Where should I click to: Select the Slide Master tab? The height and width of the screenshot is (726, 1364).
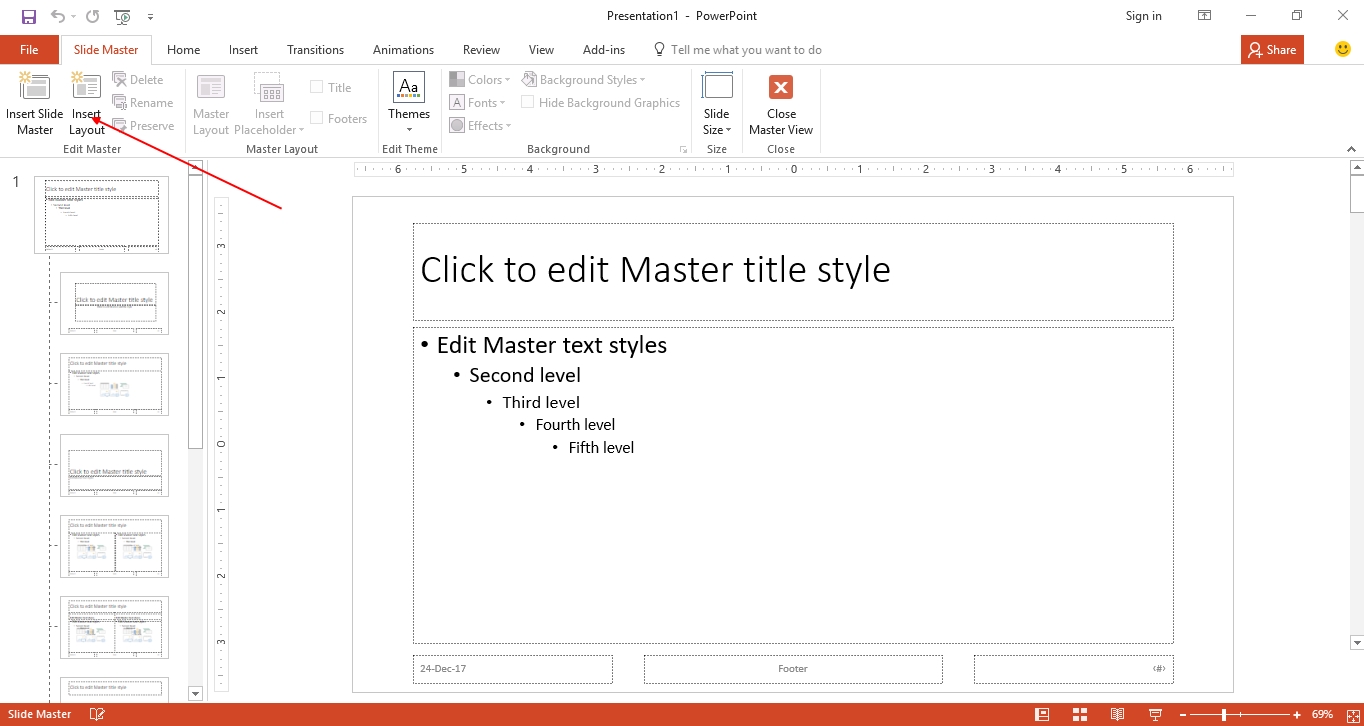[x=106, y=50]
